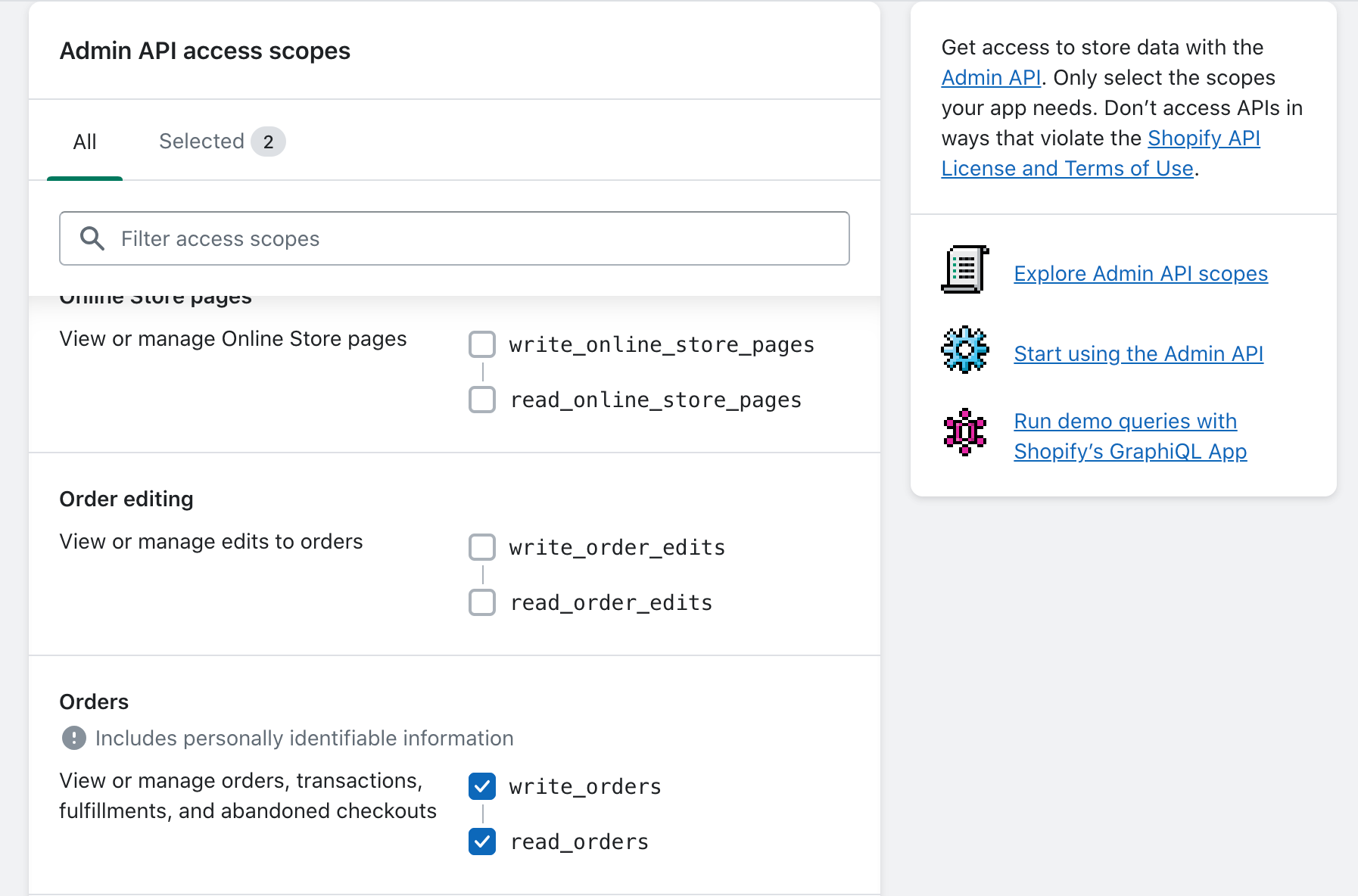
Task: Click the write_online_store_pages label text
Action: [x=662, y=344]
